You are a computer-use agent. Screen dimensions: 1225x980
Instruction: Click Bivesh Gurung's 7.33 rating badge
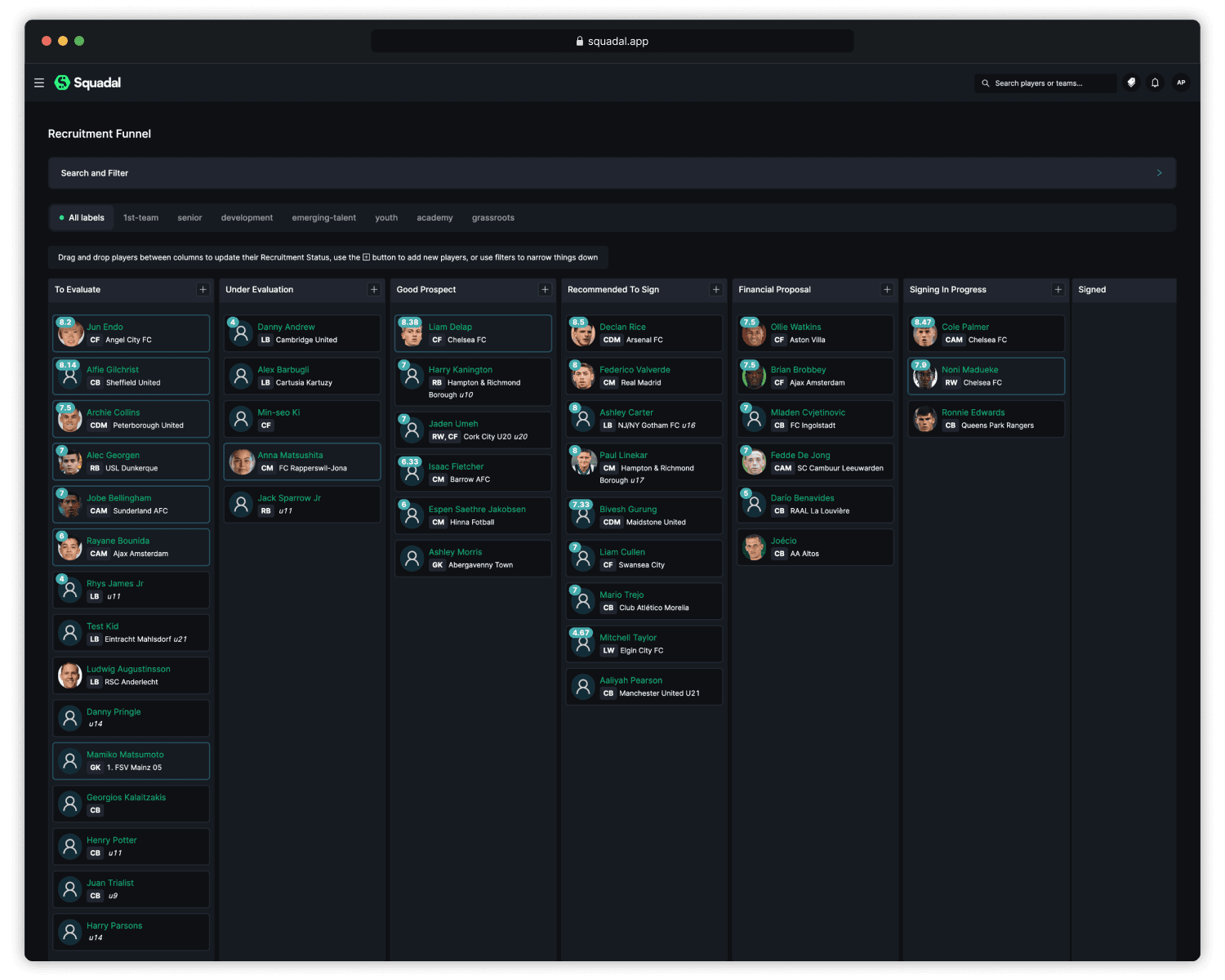(581, 505)
